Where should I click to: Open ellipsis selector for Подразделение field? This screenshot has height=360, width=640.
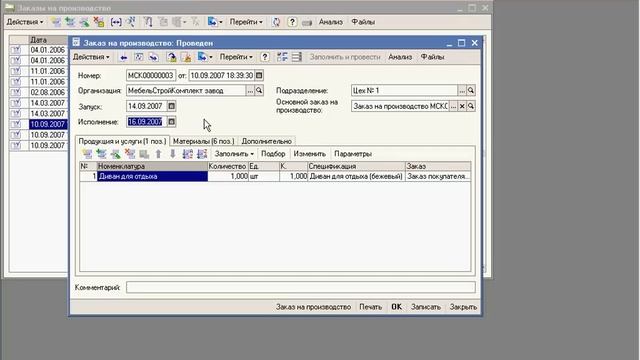click(462, 91)
